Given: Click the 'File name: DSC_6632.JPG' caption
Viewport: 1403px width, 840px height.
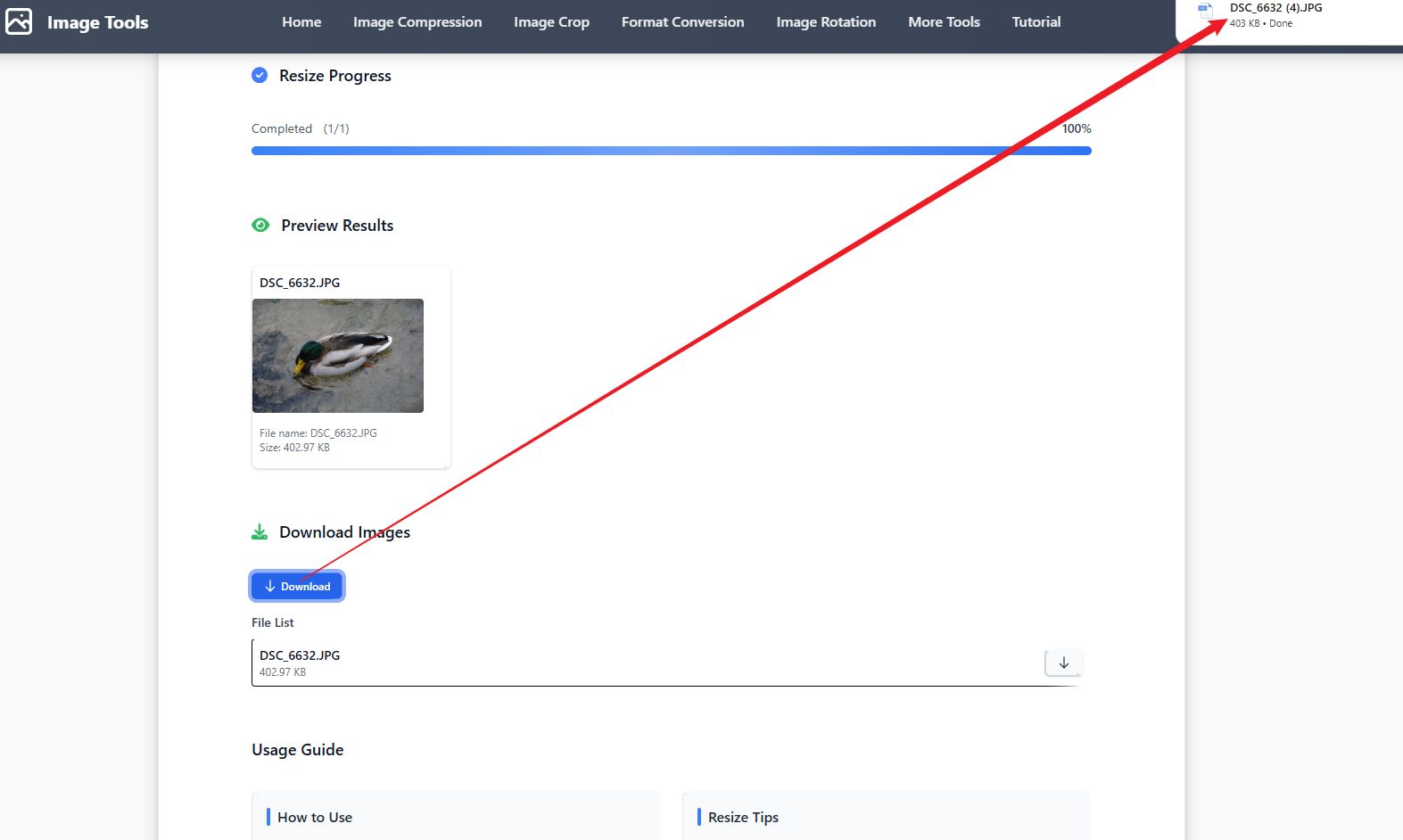Looking at the screenshot, I should 318,432.
